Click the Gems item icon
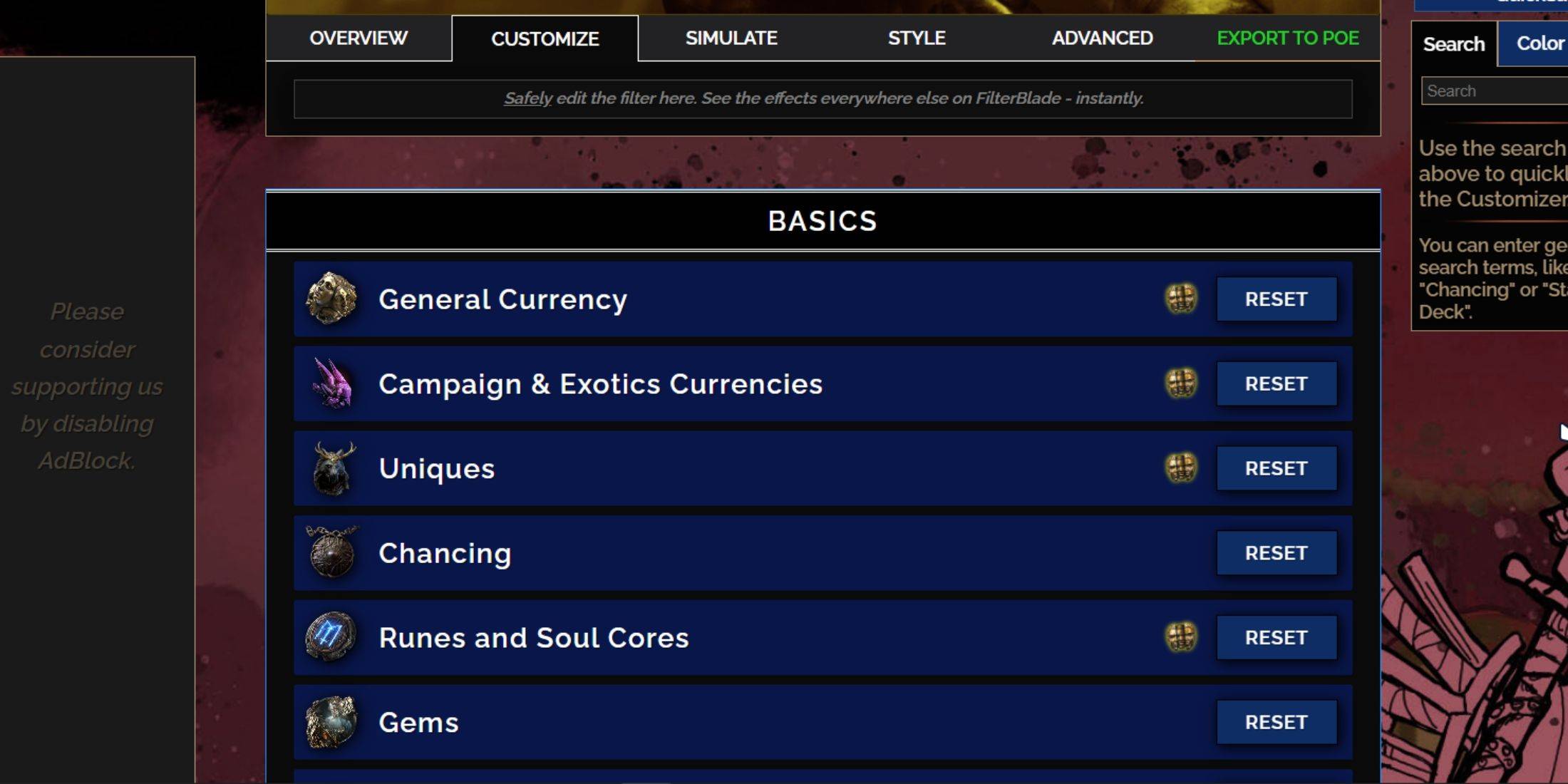Viewport: 1568px width, 784px height. [330, 722]
